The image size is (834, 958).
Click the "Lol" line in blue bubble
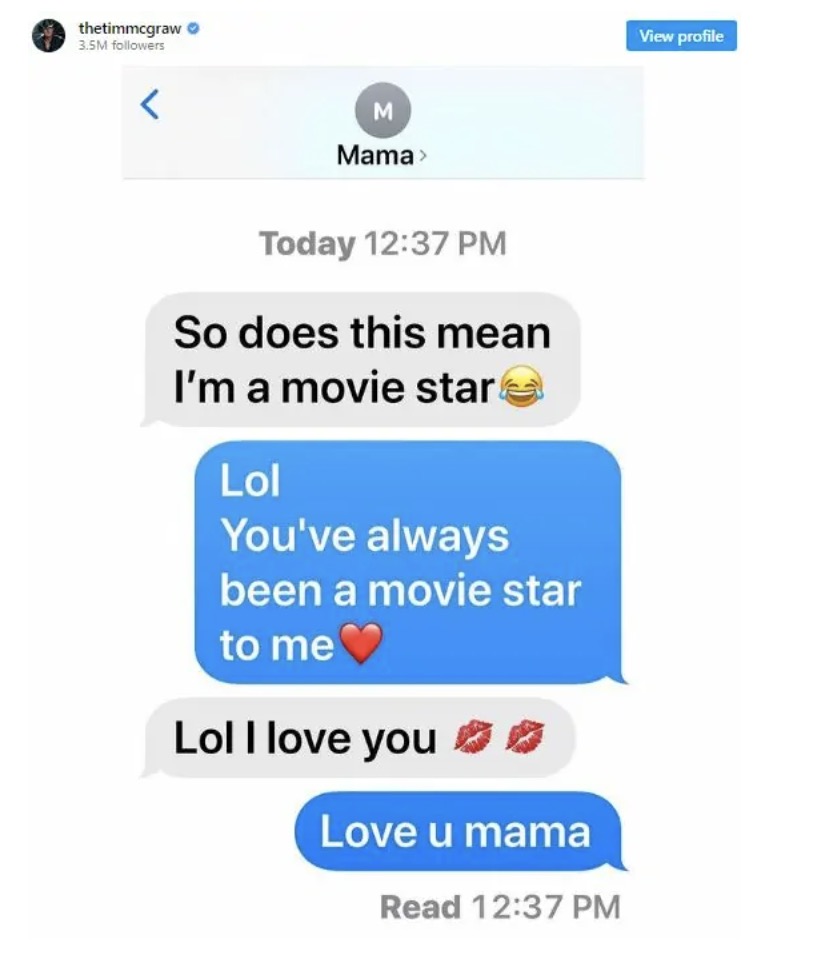[250, 480]
